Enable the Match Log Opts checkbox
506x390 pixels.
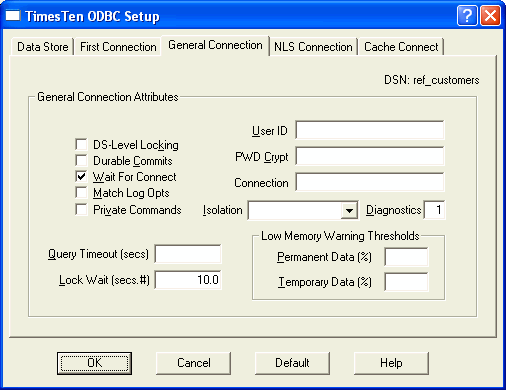tap(81, 193)
